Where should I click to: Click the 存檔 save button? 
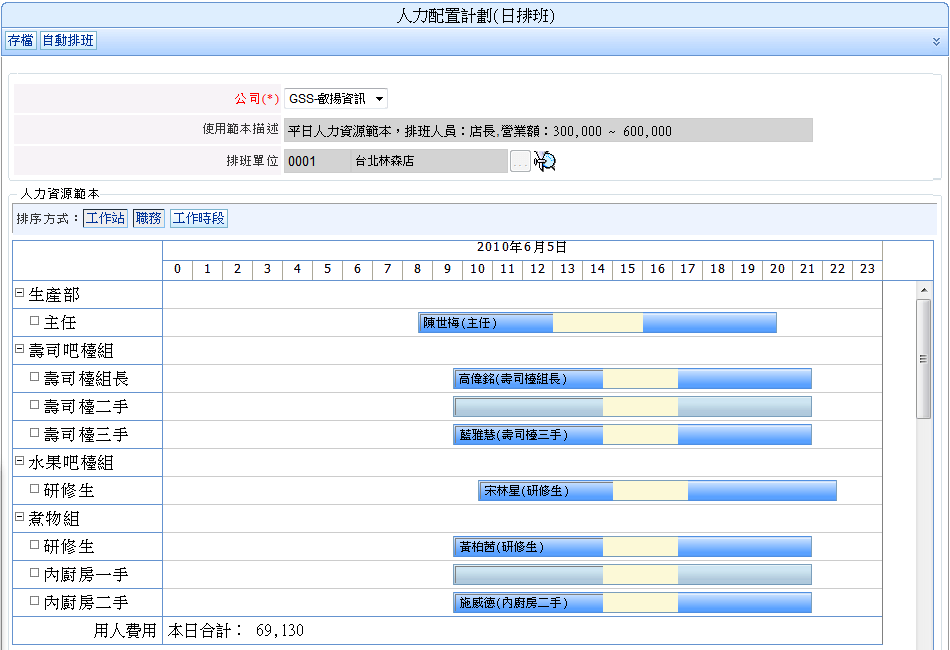[x=20, y=41]
